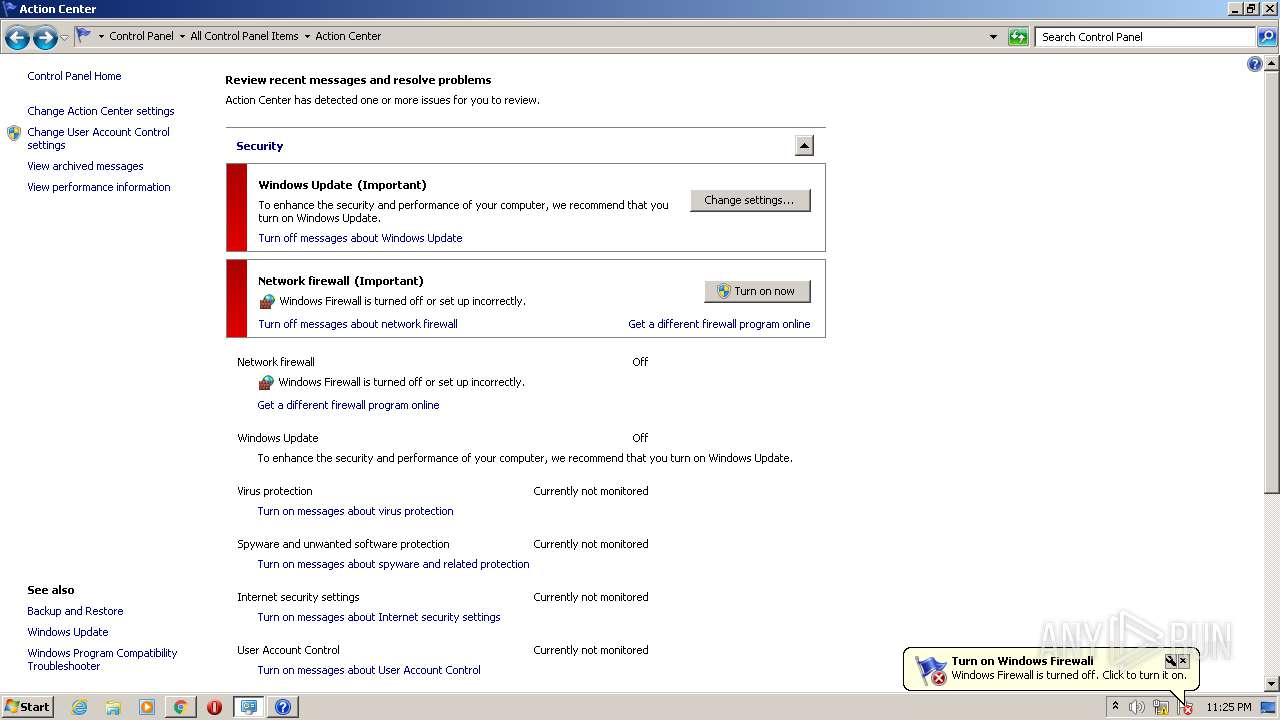Go to Control Panel Home
Screen dimensions: 1280x720
(74, 76)
